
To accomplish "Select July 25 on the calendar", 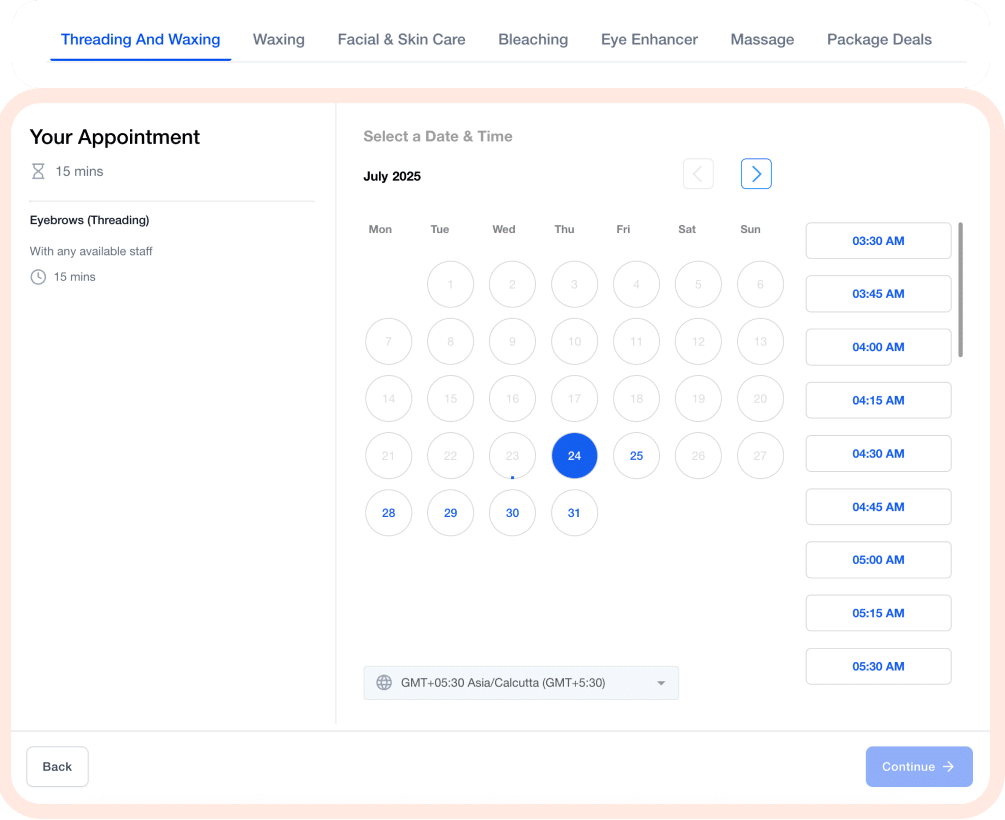I will [636, 456].
